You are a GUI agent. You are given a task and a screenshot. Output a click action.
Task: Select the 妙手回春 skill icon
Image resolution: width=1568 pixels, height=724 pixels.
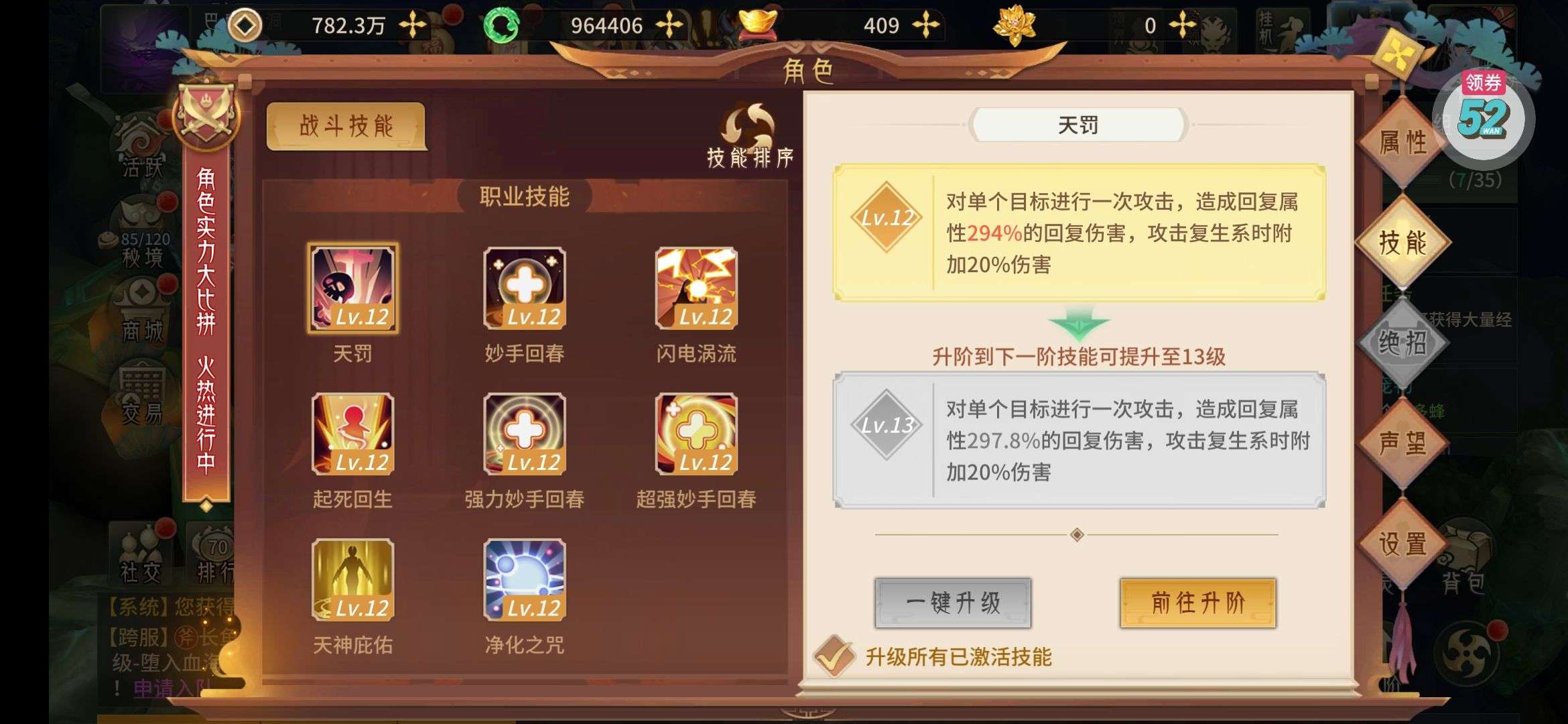tap(525, 288)
